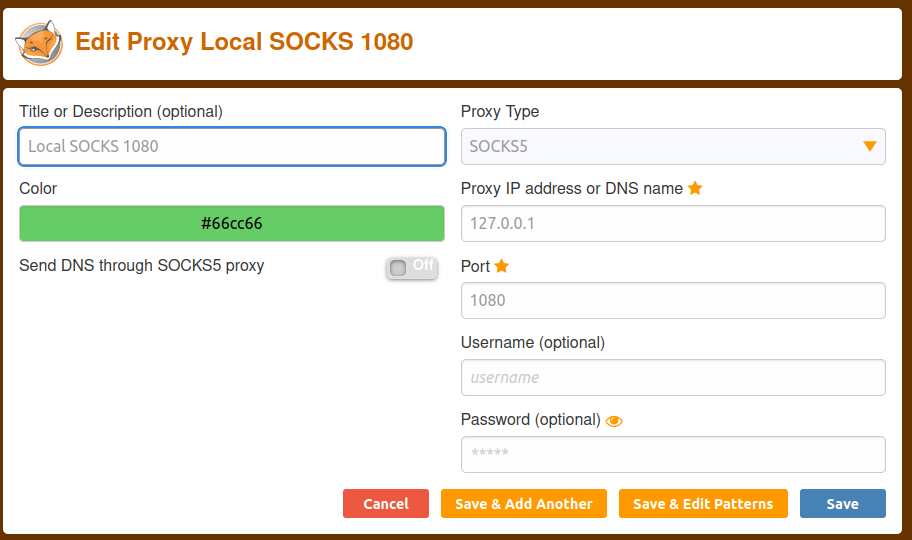
Task: Click the Proxy IP address field showing 127.0.0.1
Action: pyautogui.click(x=672, y=223)
